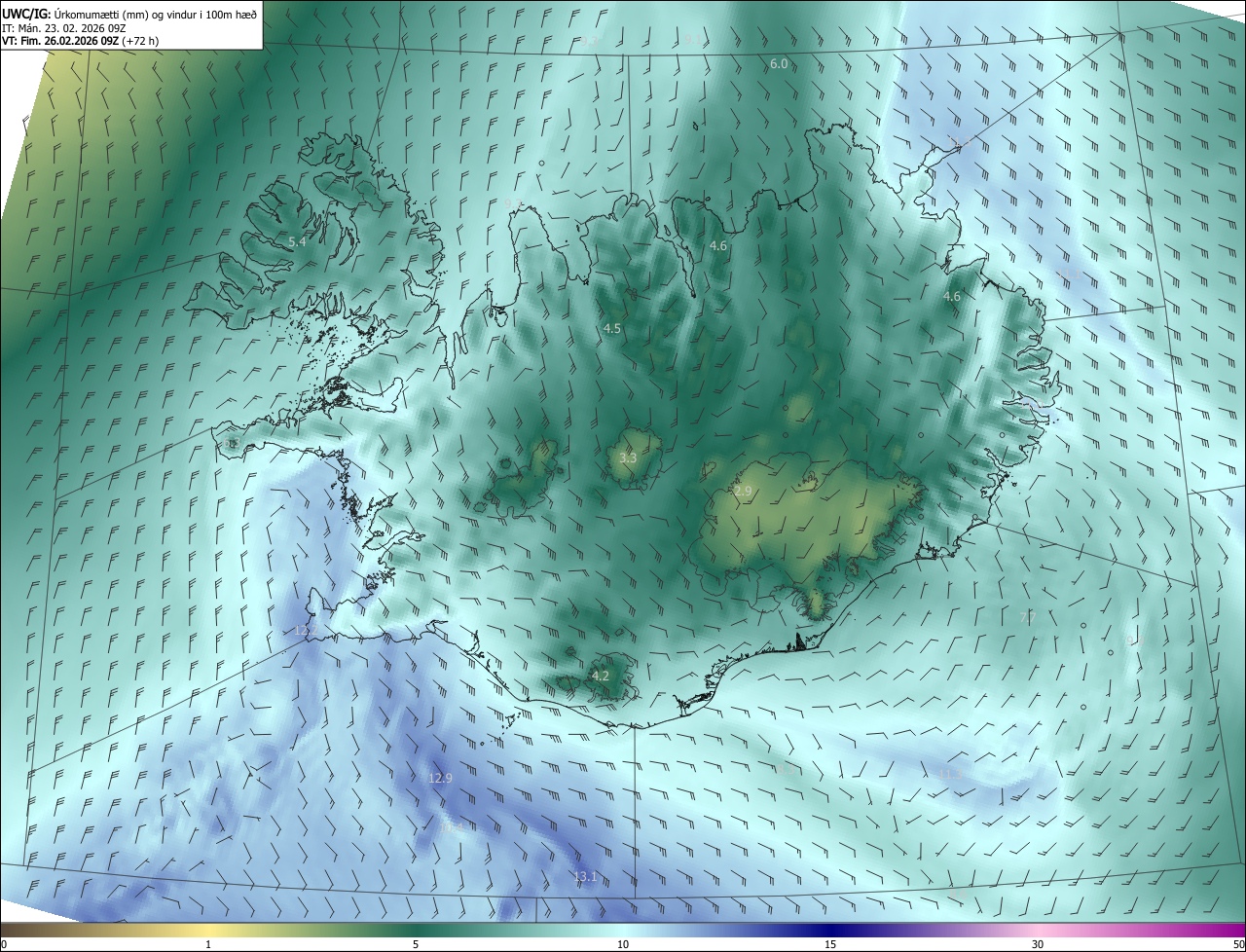1246x952 pixels.
Task: Click the colorbar tick label 5
Action: coord(416,944)
